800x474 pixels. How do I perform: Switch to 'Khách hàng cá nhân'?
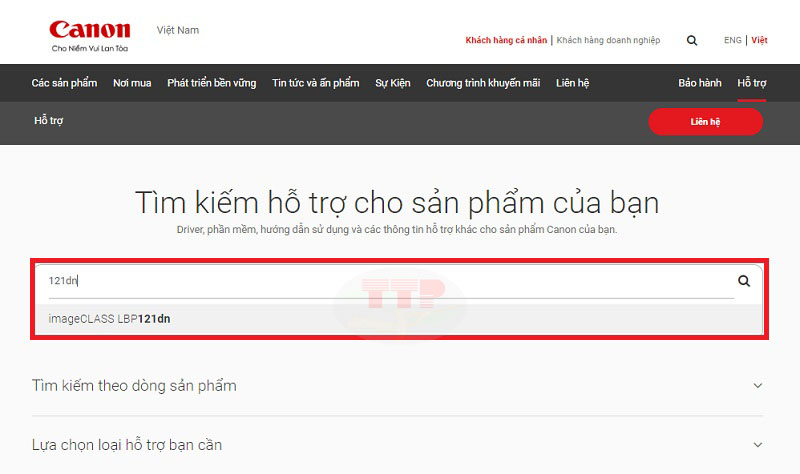(506, 40)
